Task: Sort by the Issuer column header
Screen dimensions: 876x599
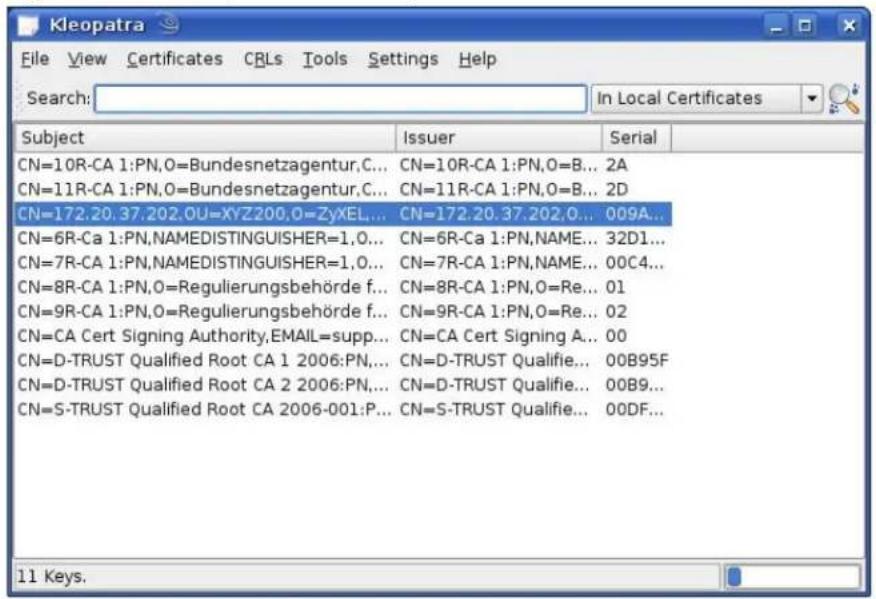Action: [499, 137]
